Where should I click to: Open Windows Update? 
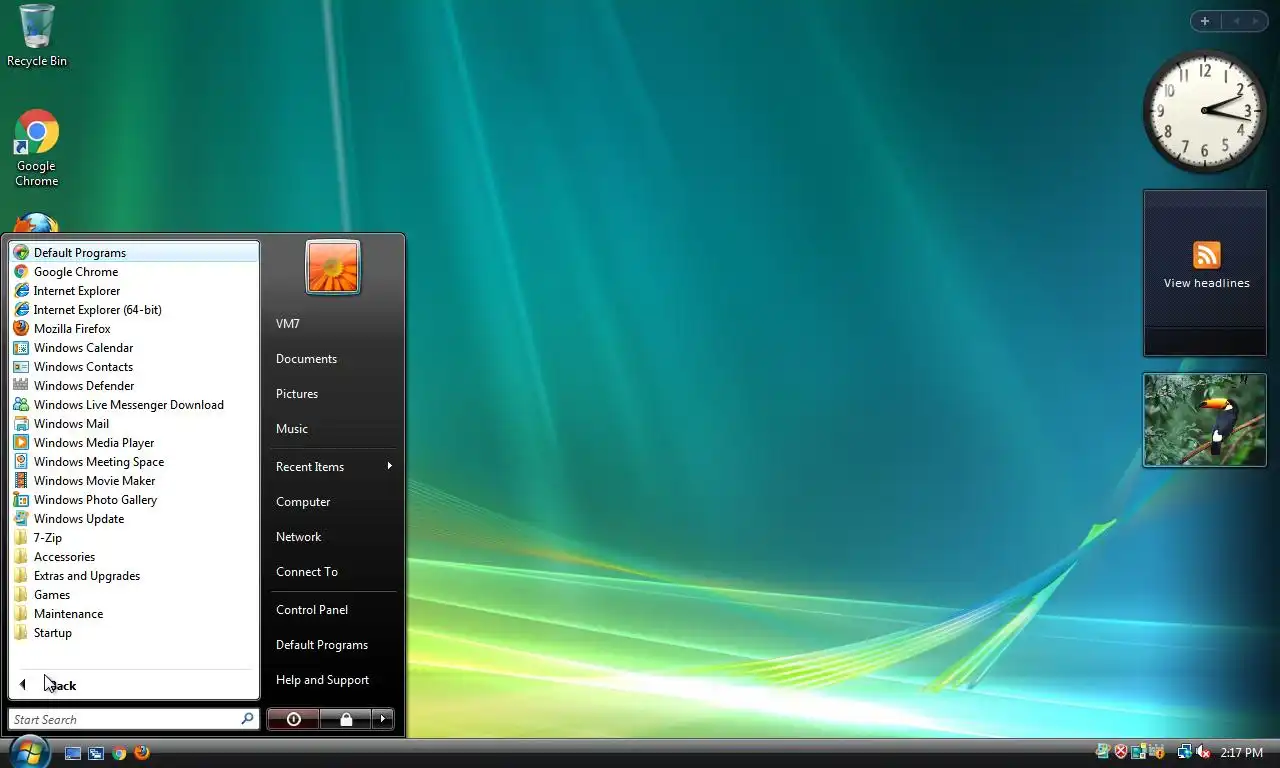coord(134,519)
